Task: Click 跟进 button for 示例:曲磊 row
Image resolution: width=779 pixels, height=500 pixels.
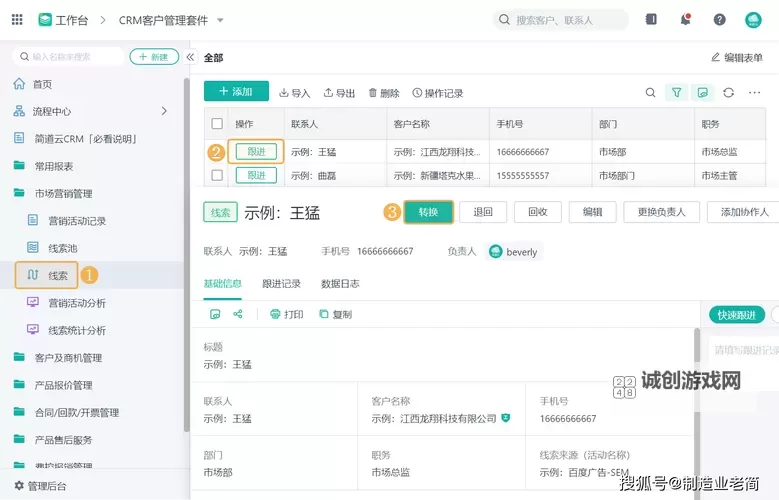Action: [x=256, y=175]
